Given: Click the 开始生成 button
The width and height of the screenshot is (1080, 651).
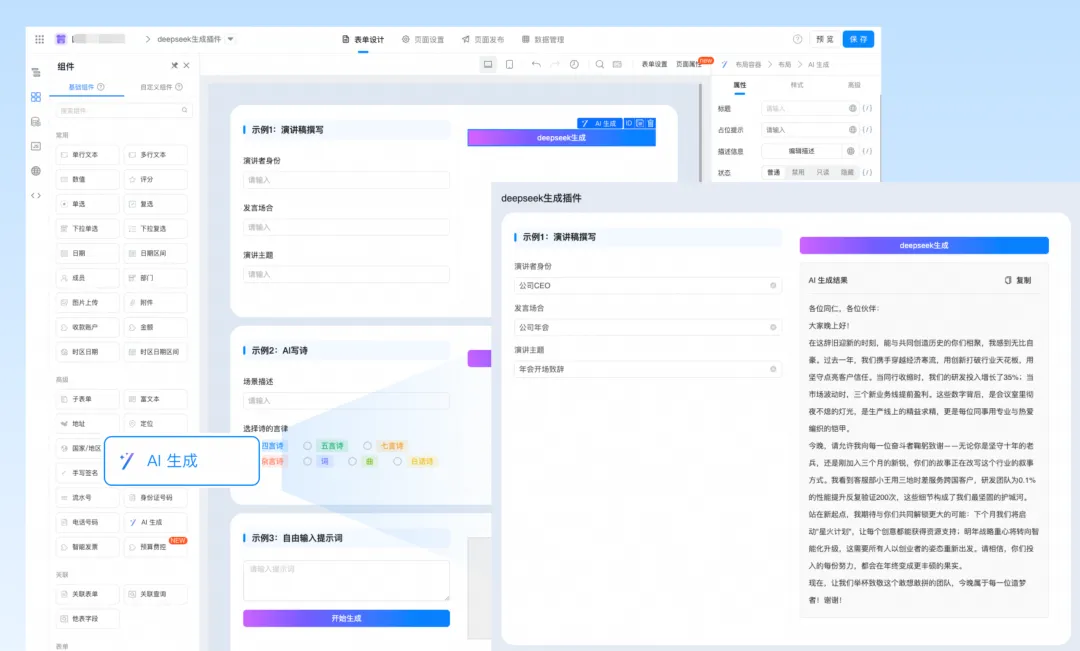Looking at the screenshot, I should tap(346, 618).
